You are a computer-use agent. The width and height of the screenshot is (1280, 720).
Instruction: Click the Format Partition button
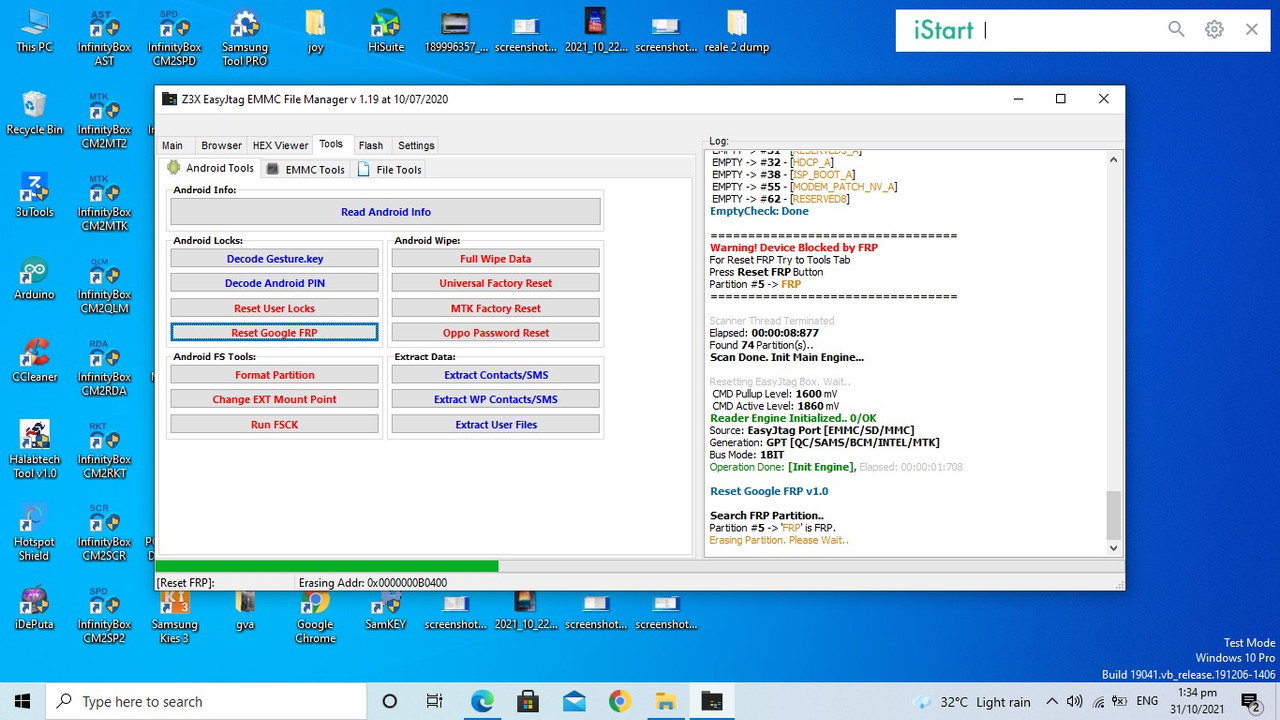[x=274, y=375]
